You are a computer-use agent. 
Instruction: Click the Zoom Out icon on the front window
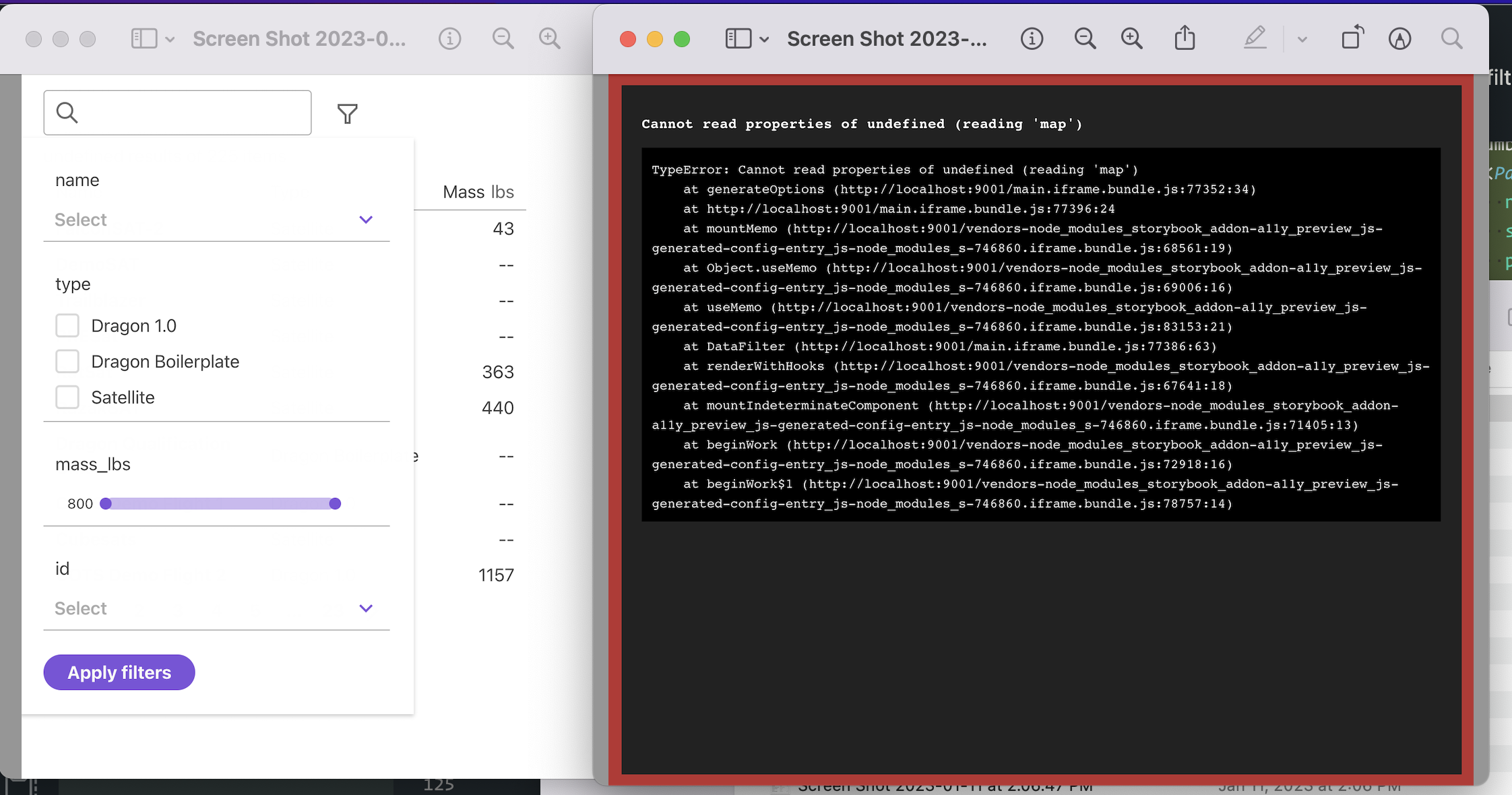click(x=1084, y=38)
